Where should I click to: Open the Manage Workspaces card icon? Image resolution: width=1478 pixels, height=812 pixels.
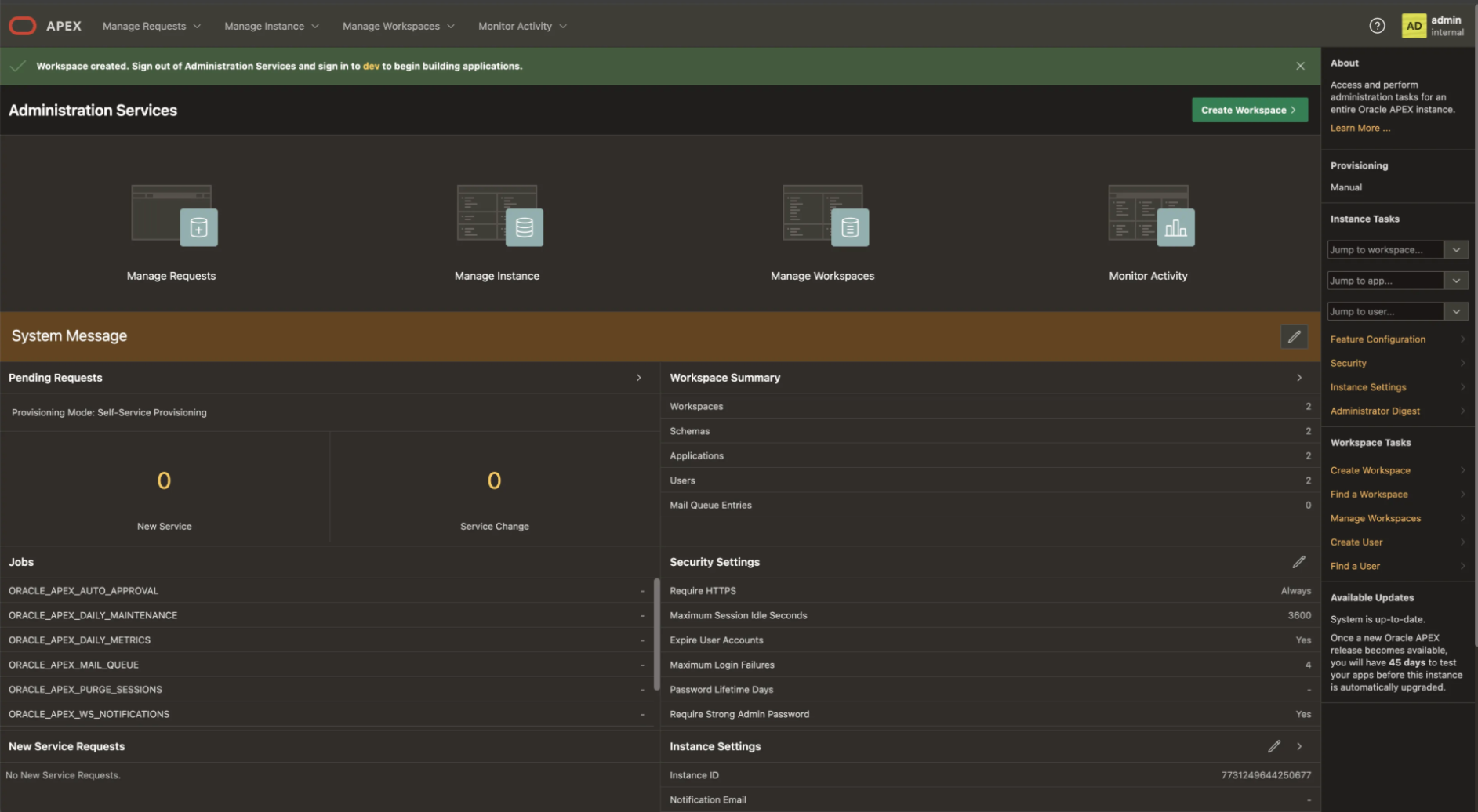tap(825, 216)
